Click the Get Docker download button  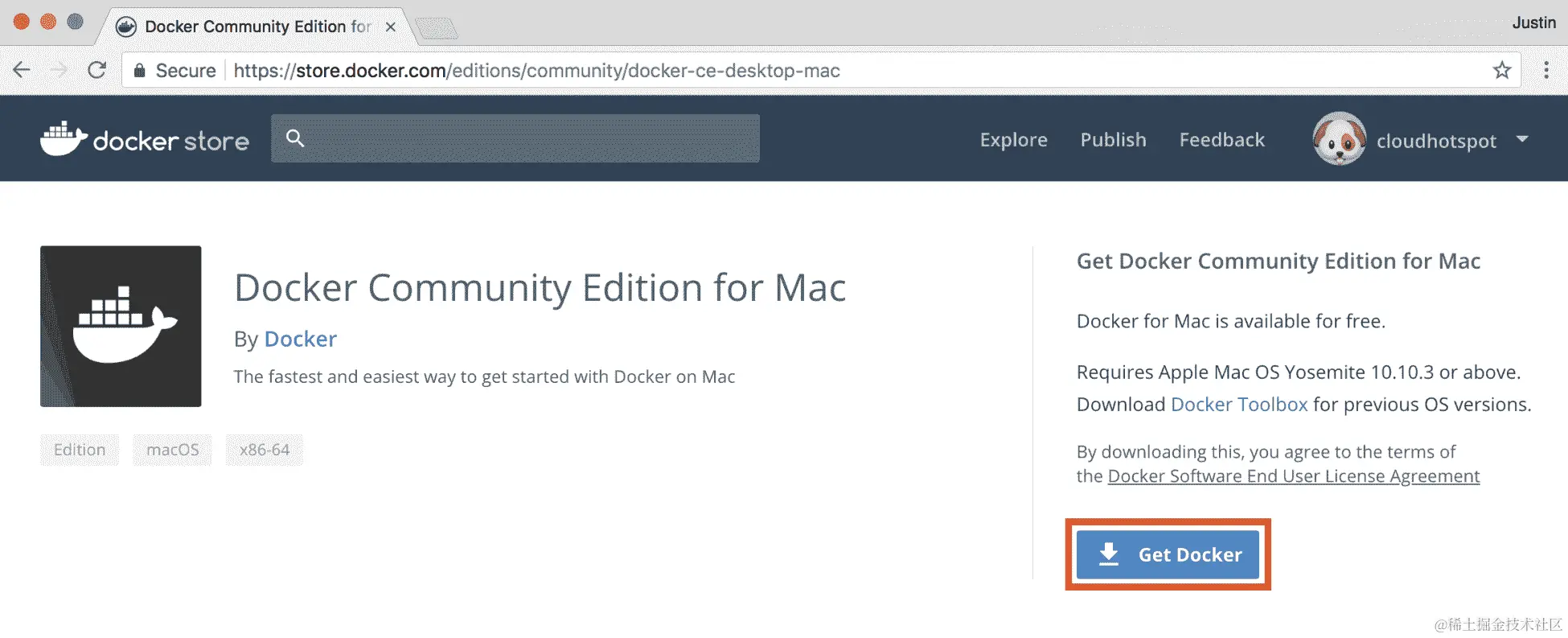(1168, 554)
